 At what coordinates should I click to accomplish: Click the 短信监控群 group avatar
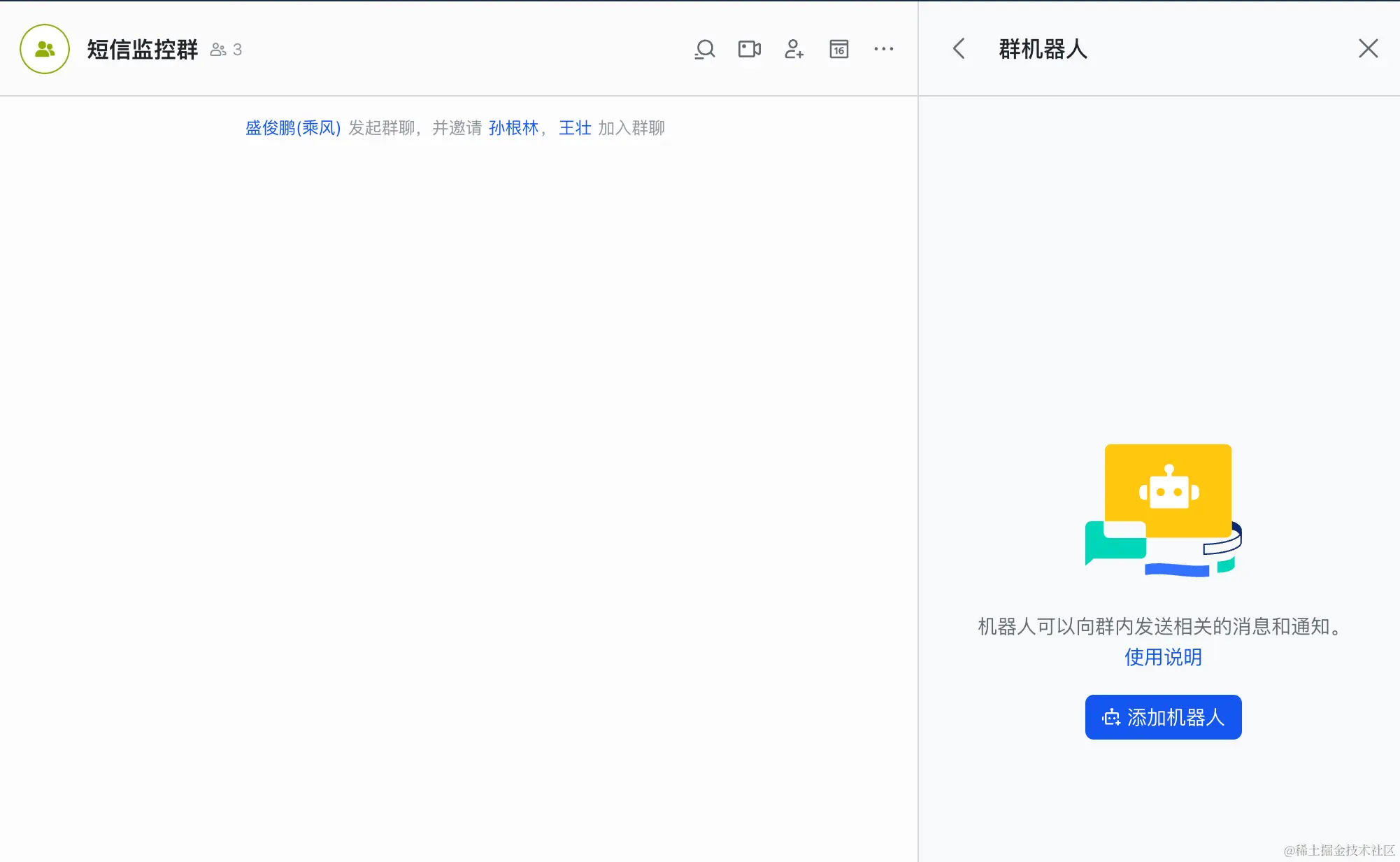click(45, 49)
